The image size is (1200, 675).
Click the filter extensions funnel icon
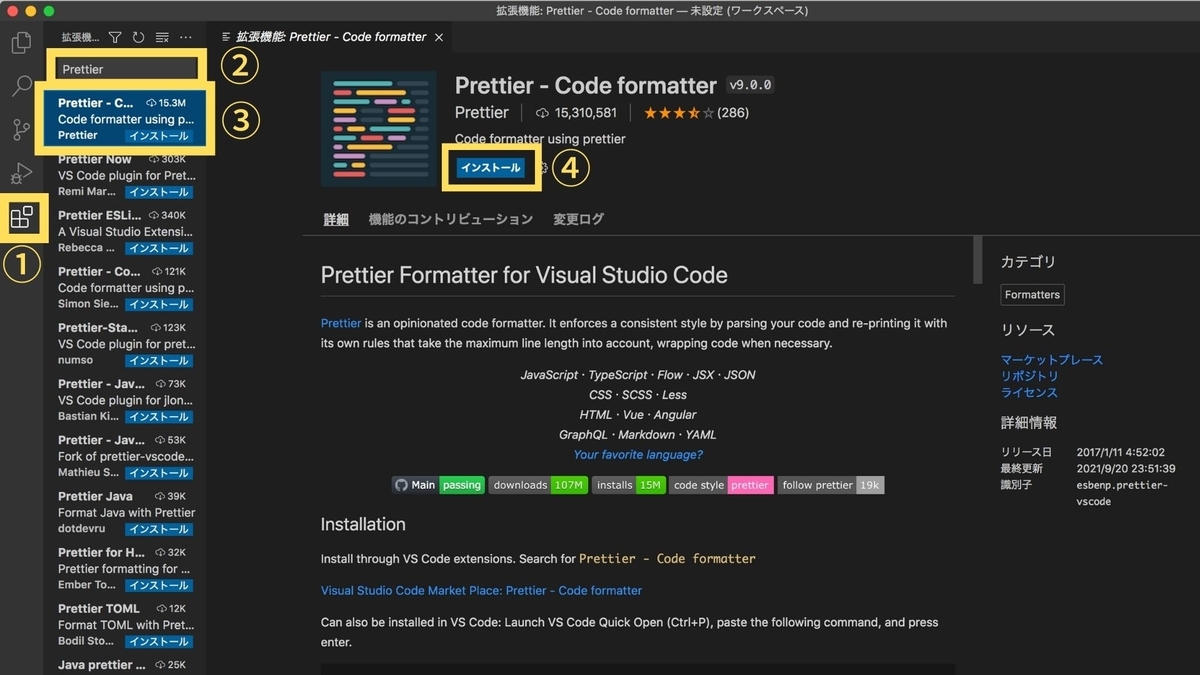[115, 37]
